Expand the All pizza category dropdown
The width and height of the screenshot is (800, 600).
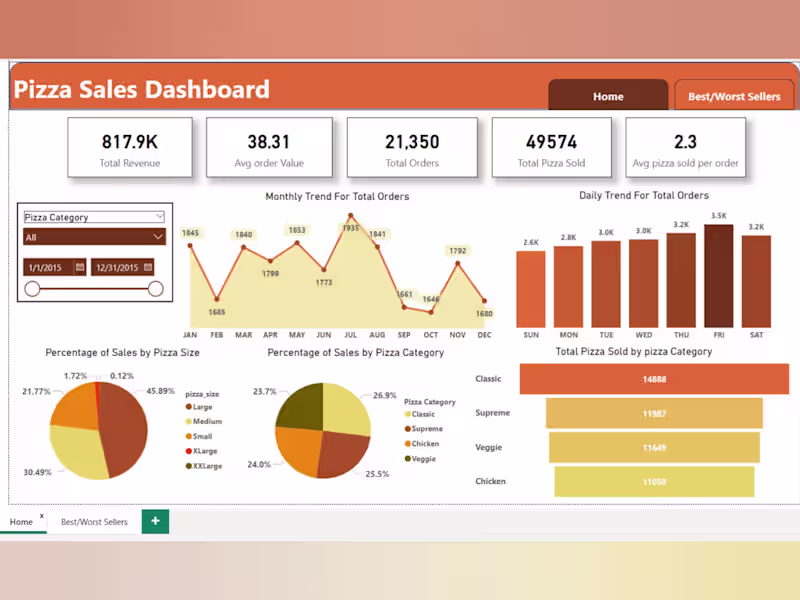[x=94, y=238]
